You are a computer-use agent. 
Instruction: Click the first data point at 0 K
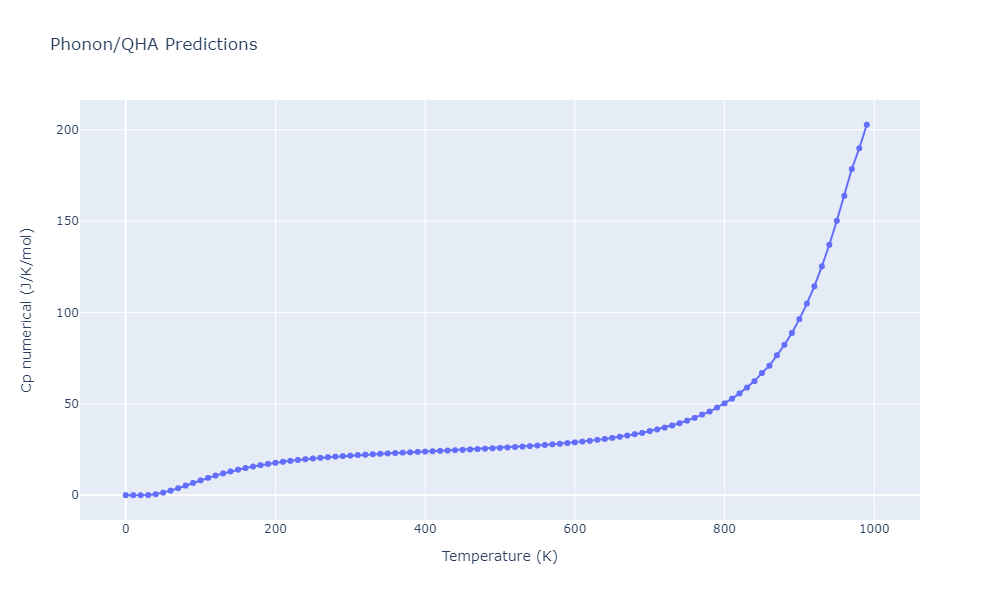pyautogui.click(x=125, y=495)
